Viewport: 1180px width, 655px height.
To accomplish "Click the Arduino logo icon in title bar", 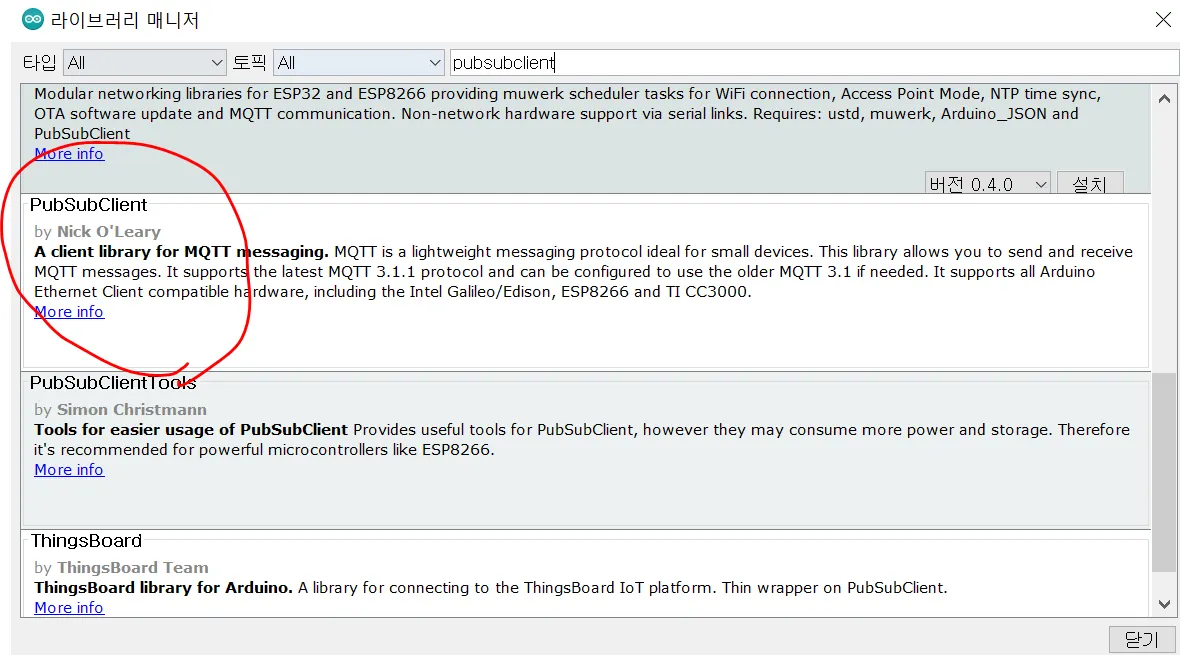I will [x=32, y=20].
